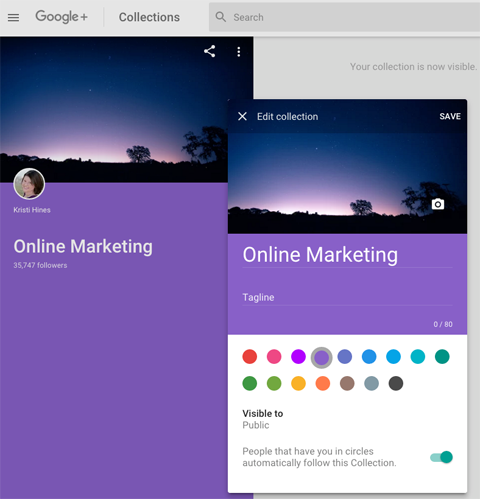Open the three-dot more options menu
480x499 pixels.
tap(239, 52)
